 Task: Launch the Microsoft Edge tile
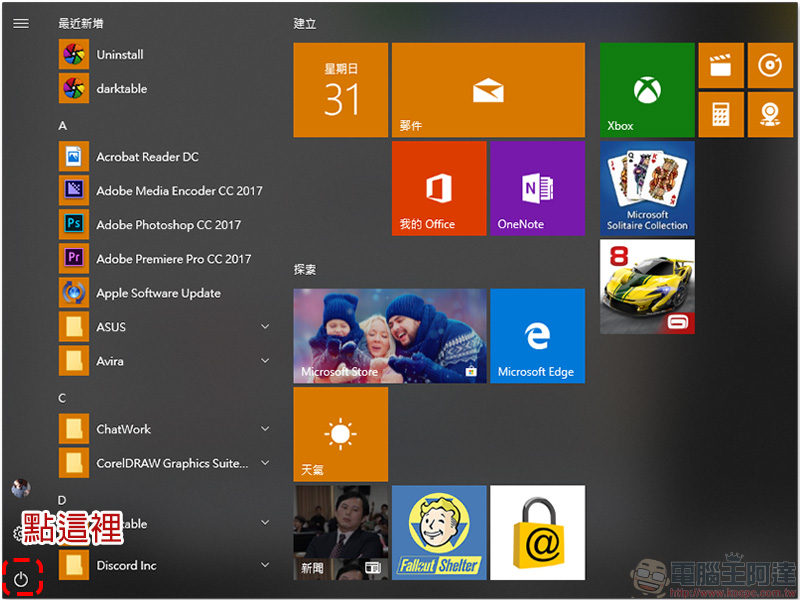click(x=537, y=336)
